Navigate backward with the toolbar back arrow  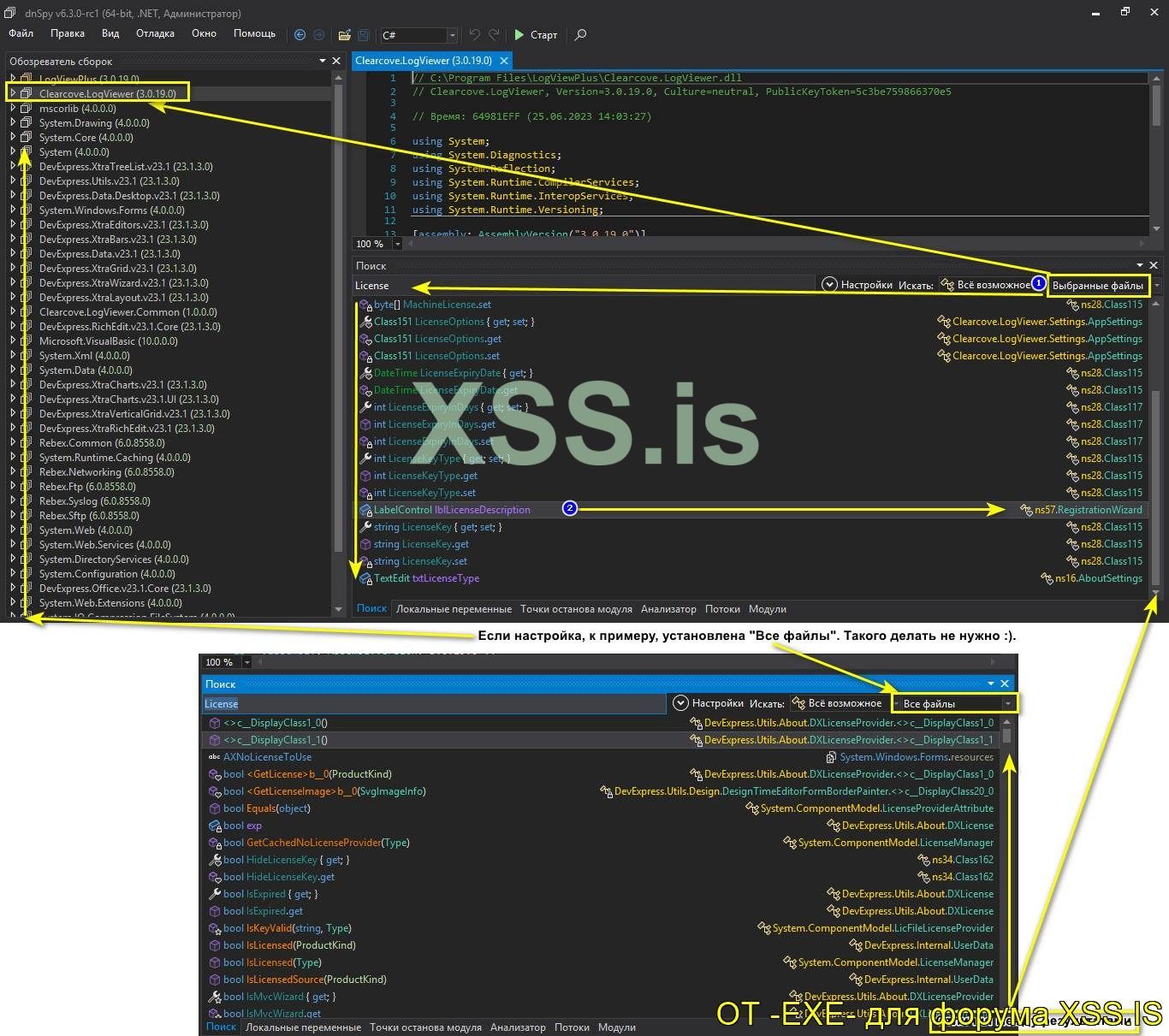tap(300, 35)
